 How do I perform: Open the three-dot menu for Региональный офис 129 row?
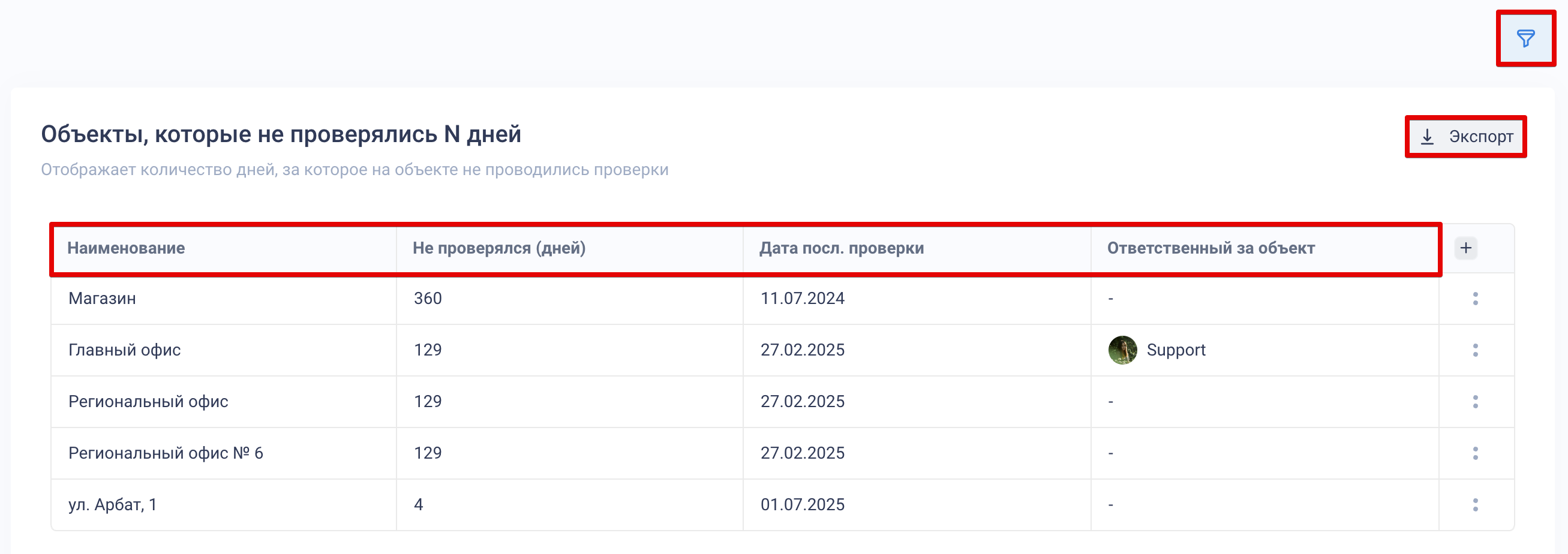coord(1475,401)
